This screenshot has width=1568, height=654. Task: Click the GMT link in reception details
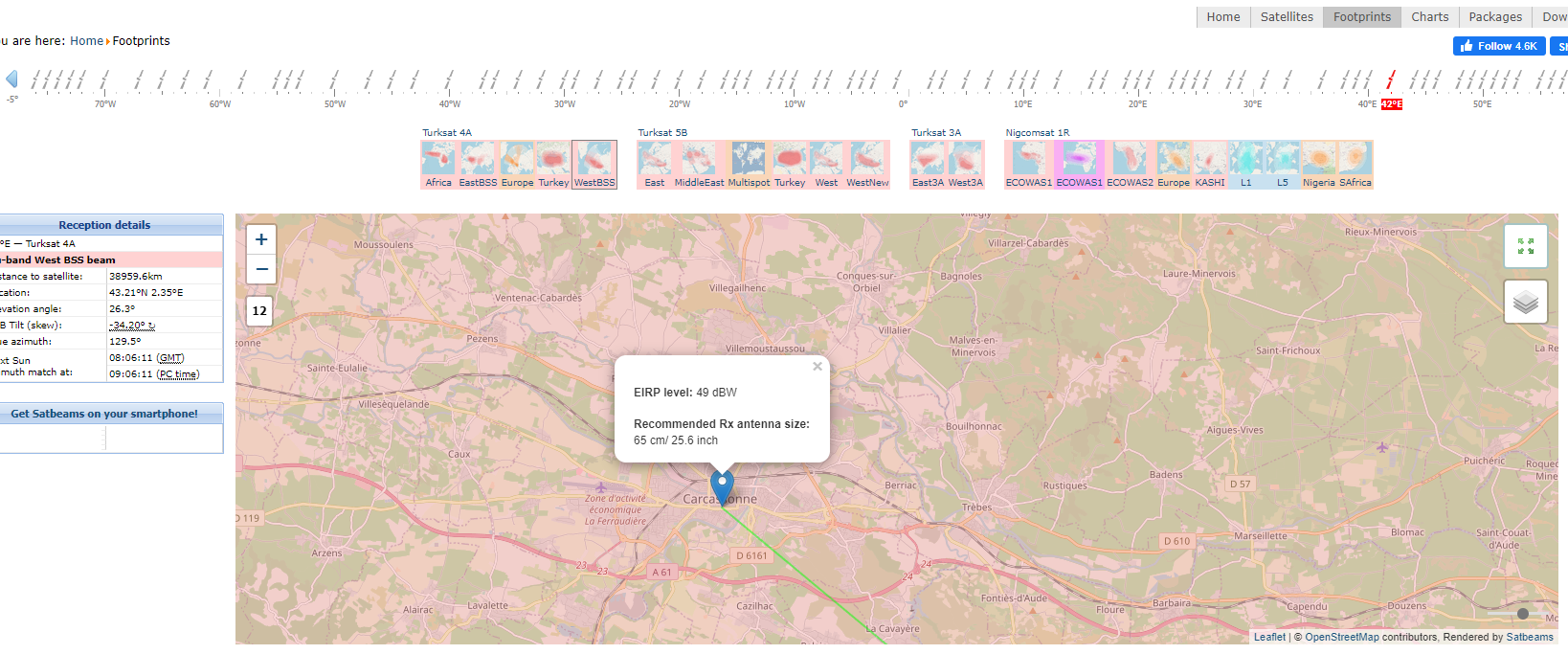170,358
